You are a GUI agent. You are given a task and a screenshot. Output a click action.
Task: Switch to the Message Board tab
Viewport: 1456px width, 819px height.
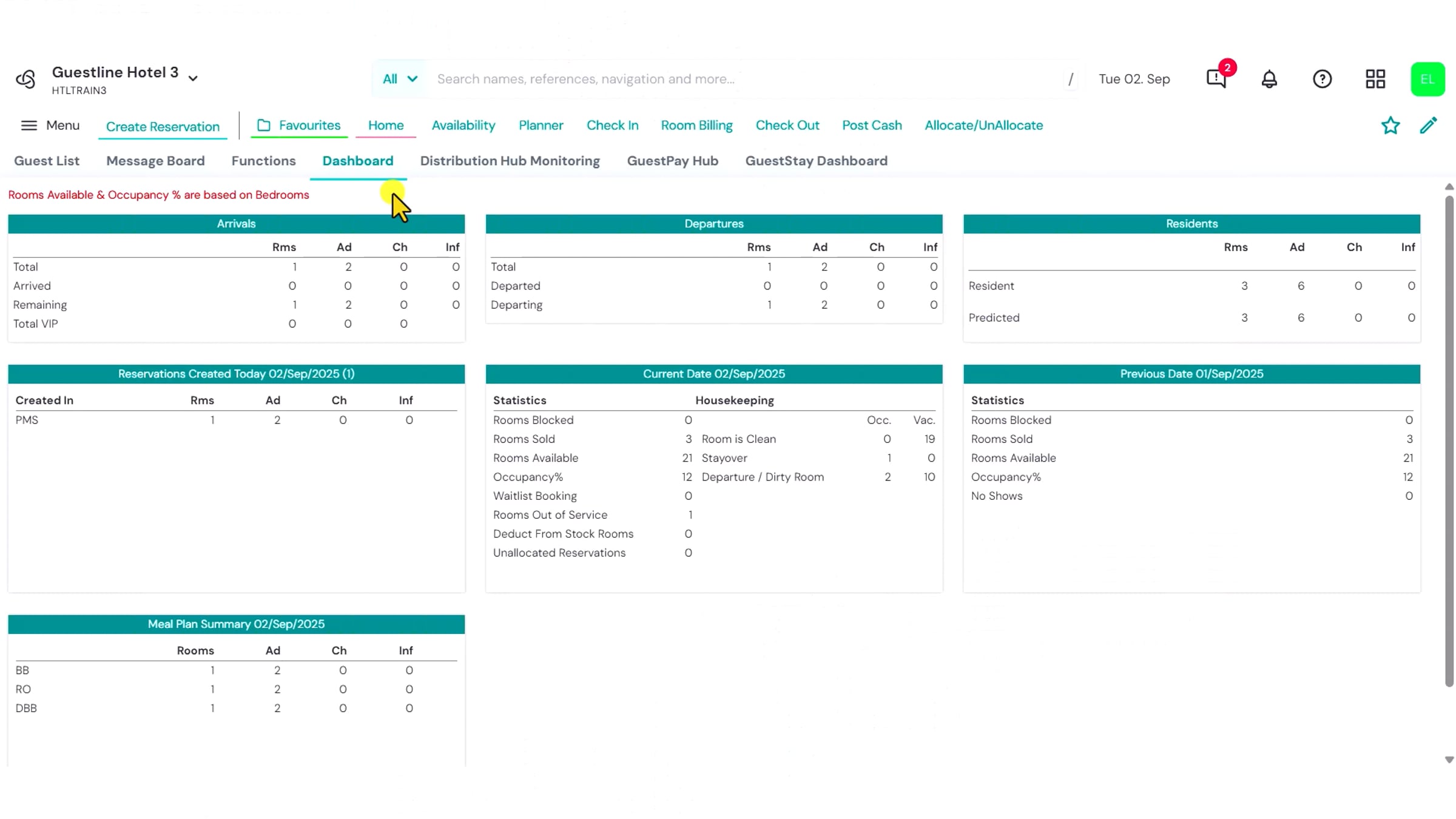pos(155,161)
